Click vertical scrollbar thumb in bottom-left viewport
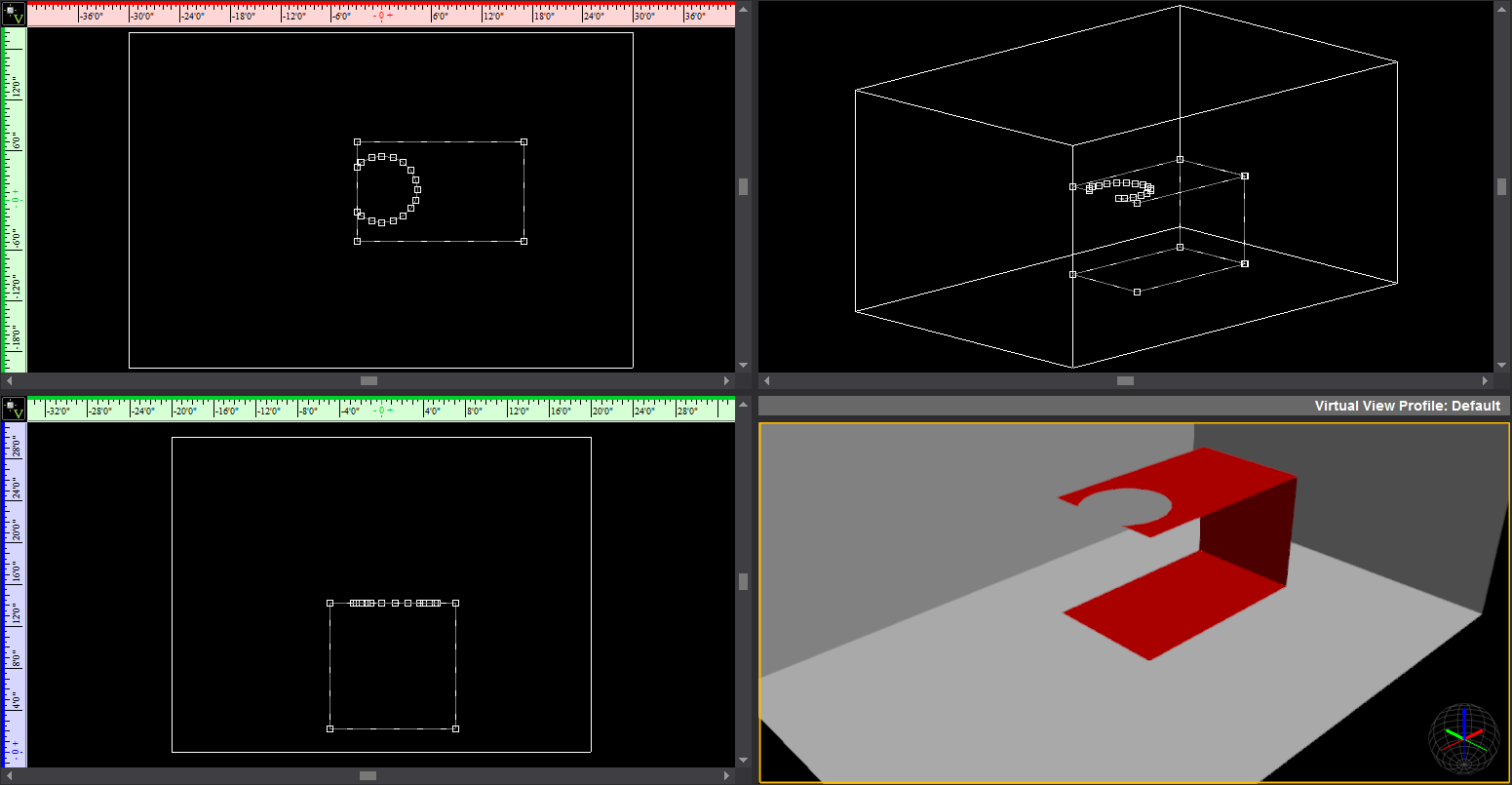This screenshot has height=785, width=1512. tap(744, 581)
